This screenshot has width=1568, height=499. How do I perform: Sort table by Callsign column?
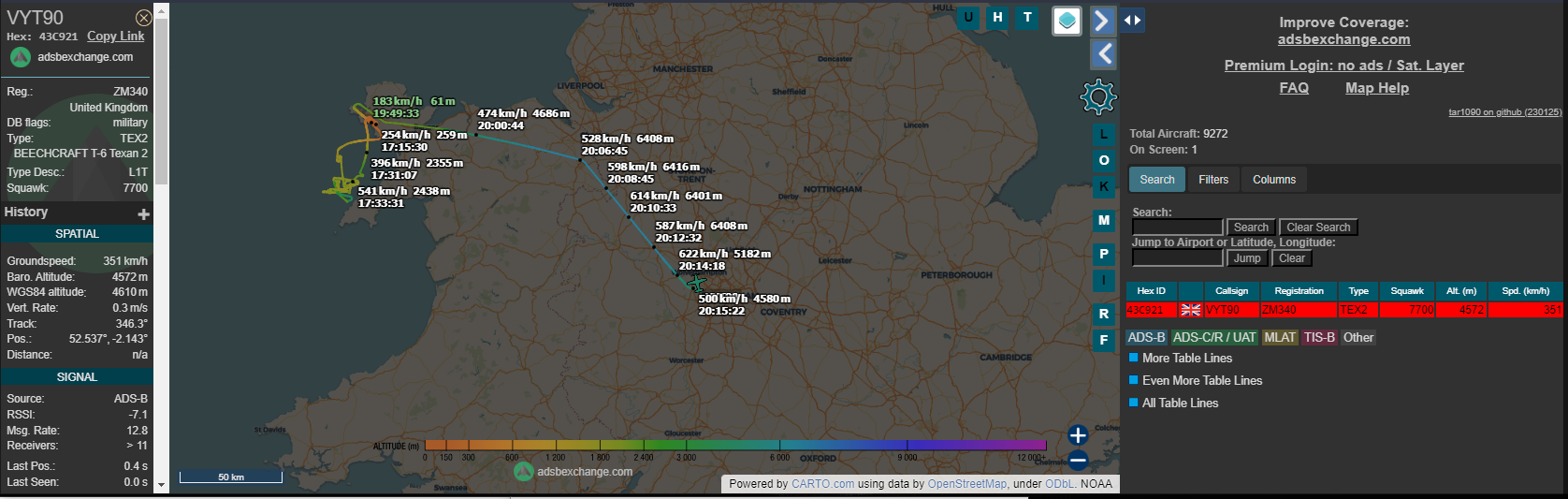(1231, 291)
